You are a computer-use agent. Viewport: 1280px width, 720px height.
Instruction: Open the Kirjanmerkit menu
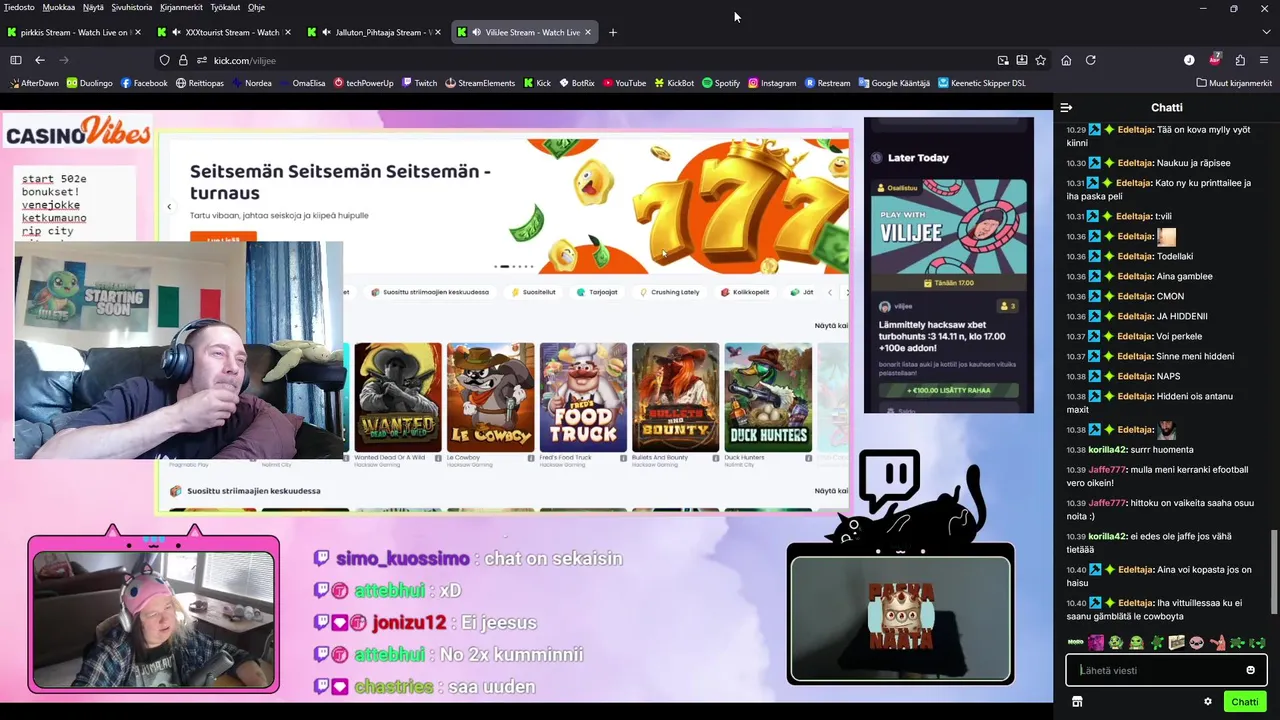point(181,7)
